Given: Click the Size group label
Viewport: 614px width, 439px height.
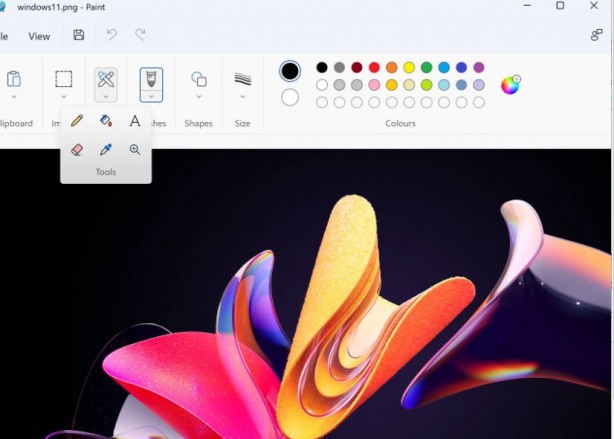Looking at the screenshot, I should 242,123.
